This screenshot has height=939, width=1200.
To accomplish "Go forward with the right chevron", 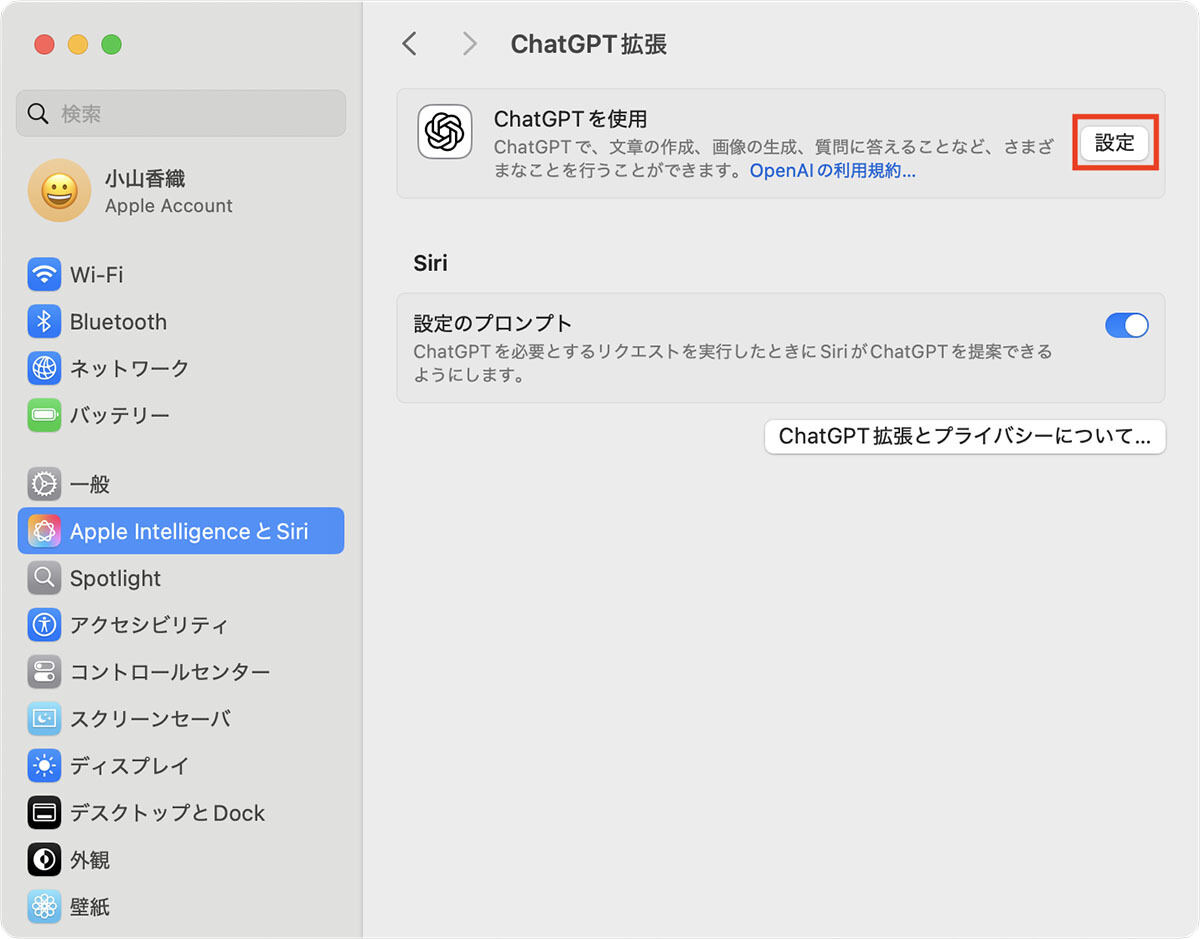I will pos(469,43).
